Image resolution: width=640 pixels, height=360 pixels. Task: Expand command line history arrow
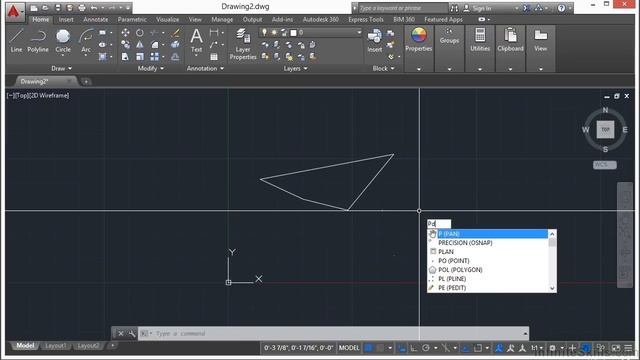[525, 333]
